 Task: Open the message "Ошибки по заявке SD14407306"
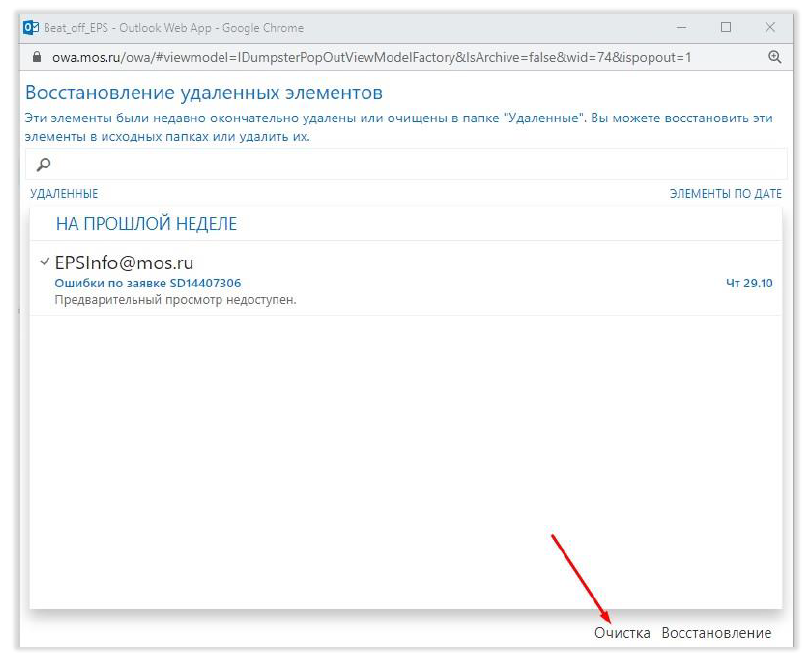(x=147, y=283)
